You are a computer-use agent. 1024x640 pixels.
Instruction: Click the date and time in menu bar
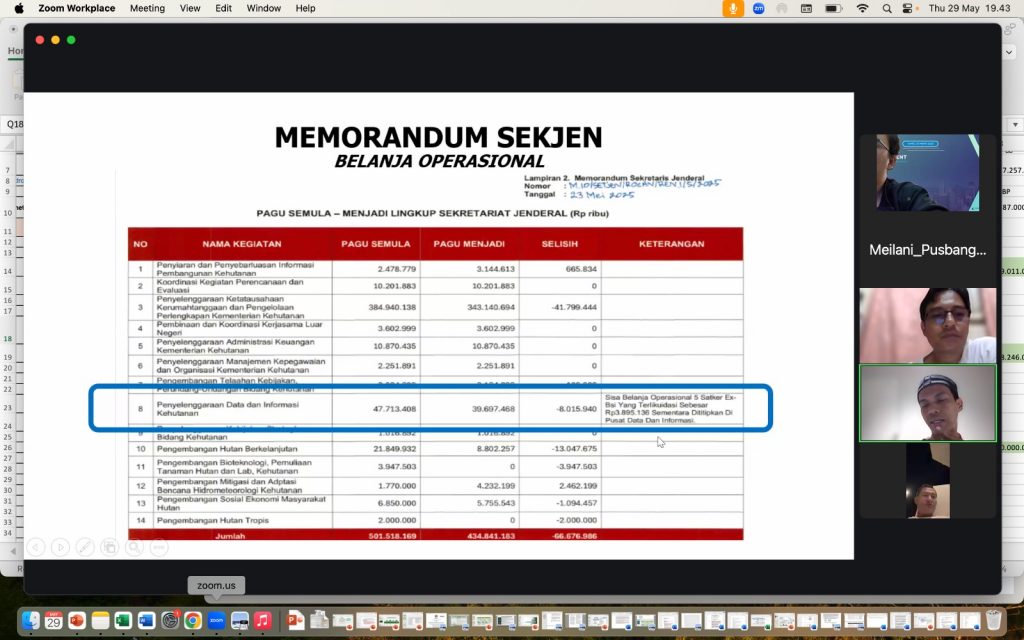[x=968, y=8]
